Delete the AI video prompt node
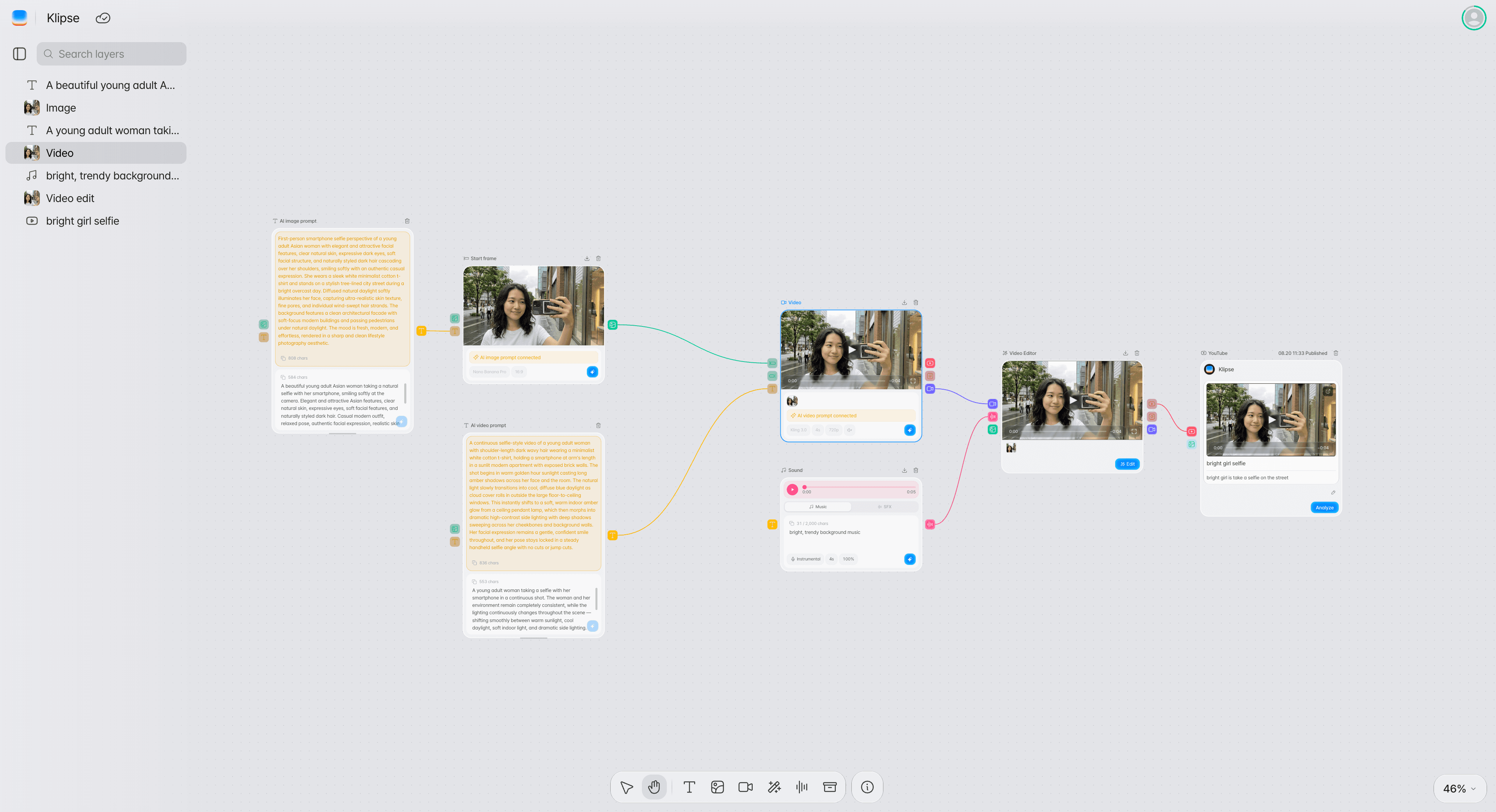1496x812 pixels. click(x=598, y=426)
